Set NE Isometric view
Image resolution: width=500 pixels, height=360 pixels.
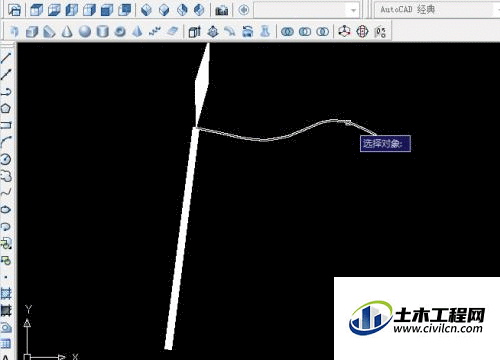point(182,10)
